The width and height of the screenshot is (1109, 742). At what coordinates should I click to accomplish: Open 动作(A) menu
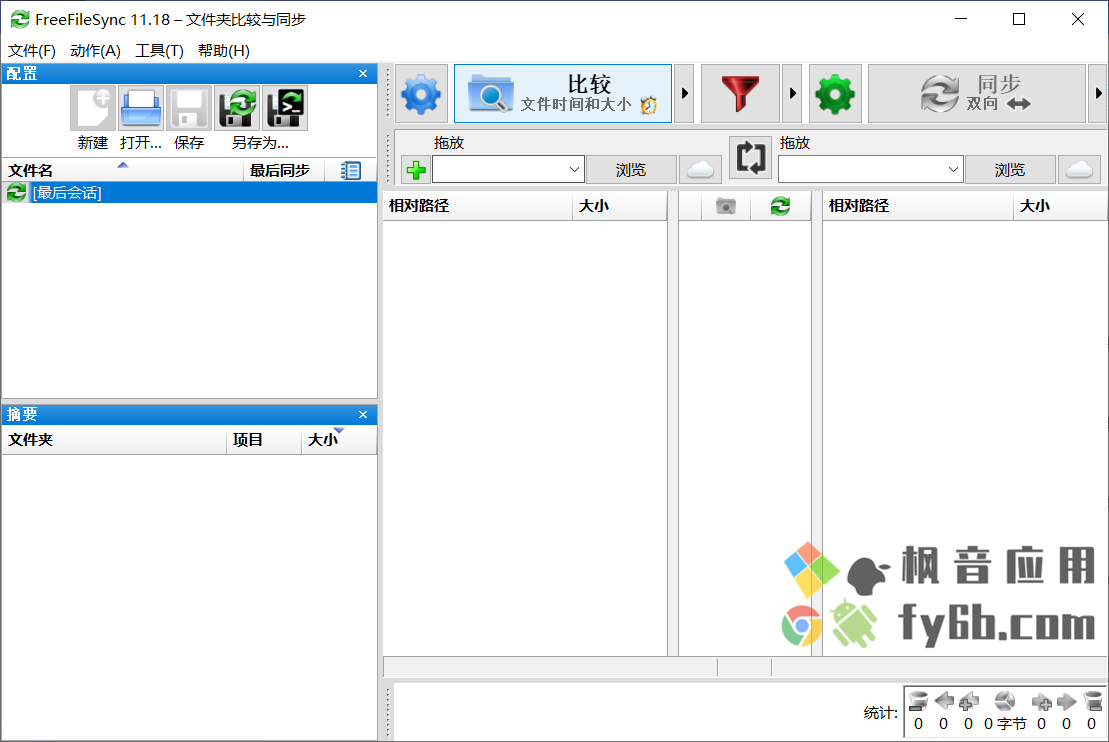(95, 51)
